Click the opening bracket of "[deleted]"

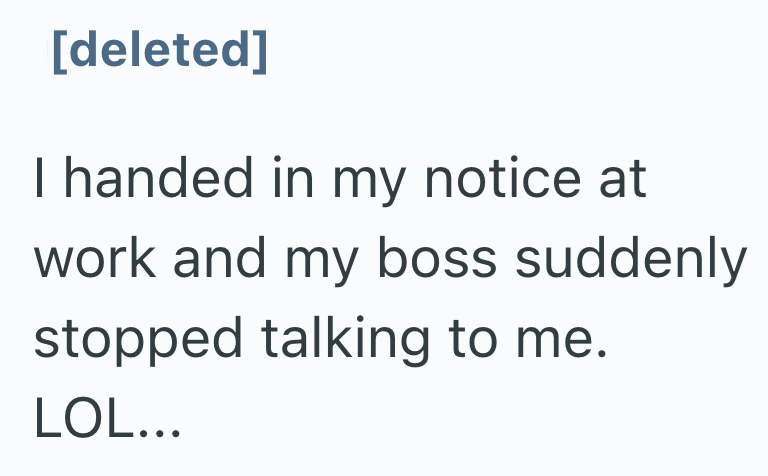(59, 52)
